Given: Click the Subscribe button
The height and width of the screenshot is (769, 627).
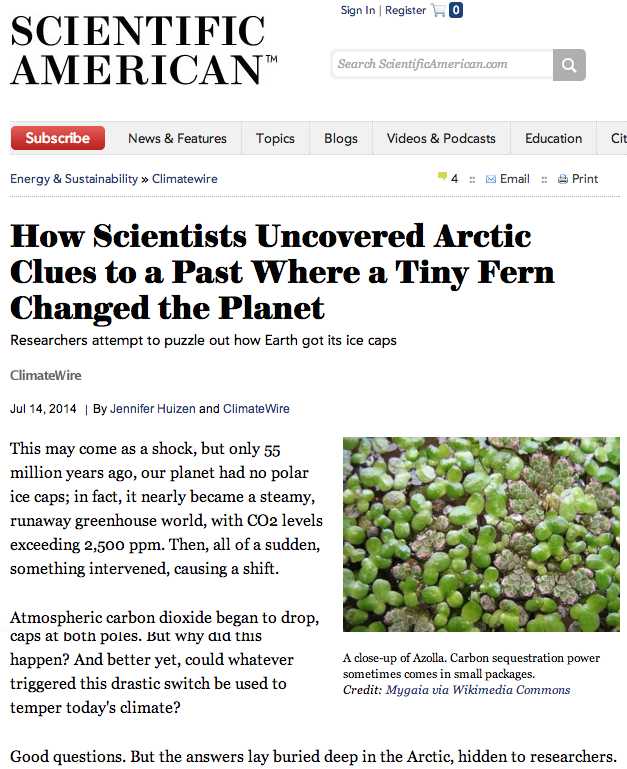Looking at the screenshot, I should click(58, 138).
